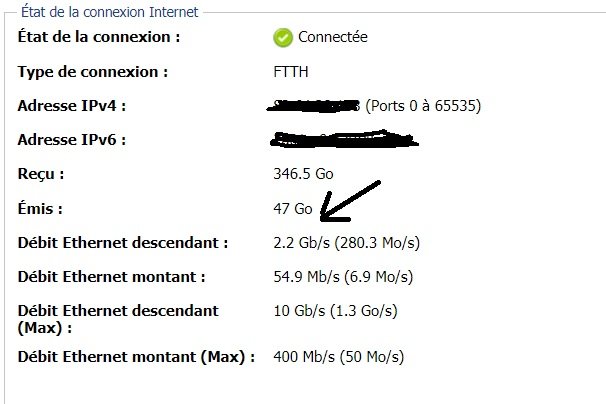
Task: Click the 'Adresse IPv6 :' label
Action: [72, 140]
